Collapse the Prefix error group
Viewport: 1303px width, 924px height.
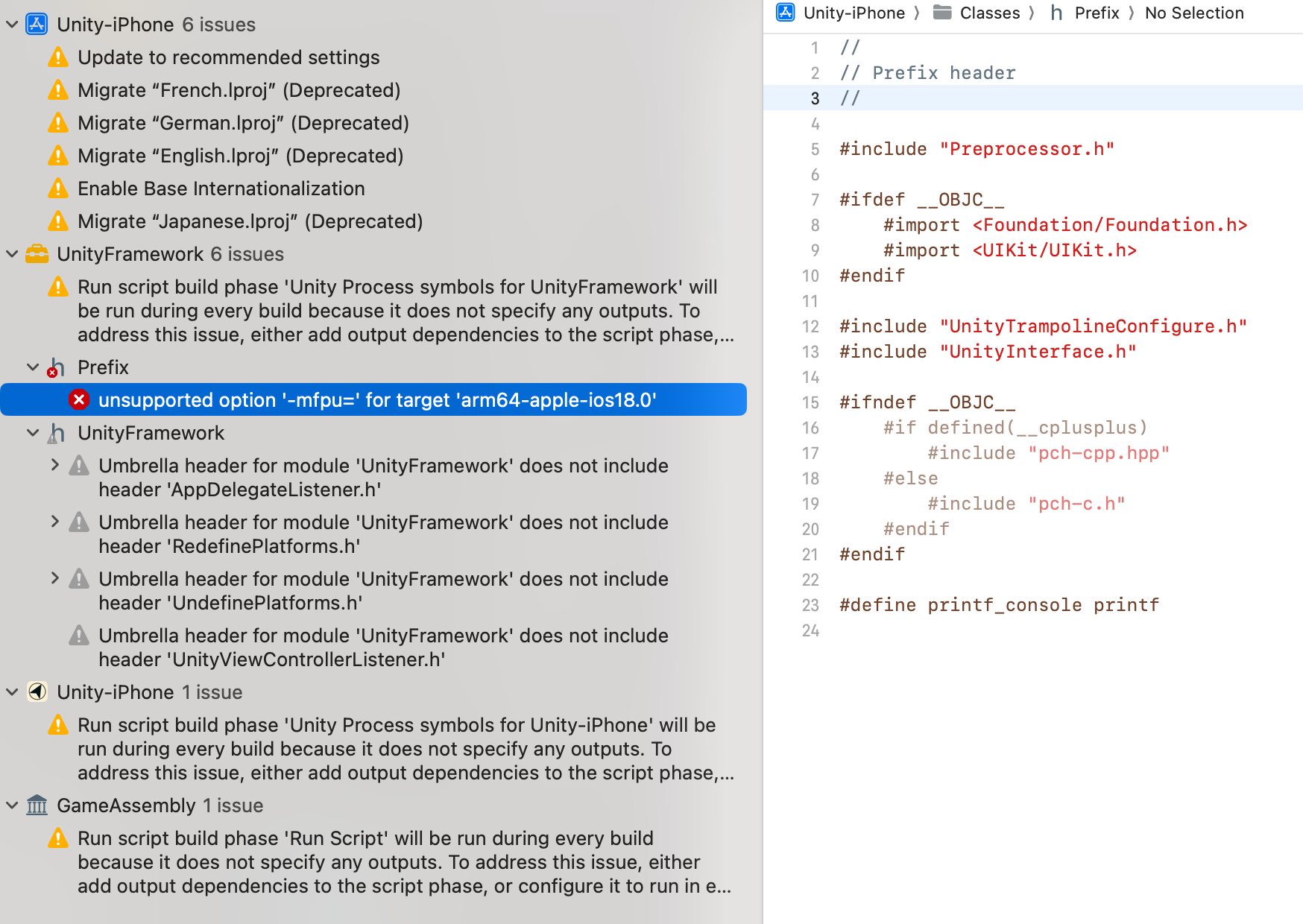(x=32, y=367)
